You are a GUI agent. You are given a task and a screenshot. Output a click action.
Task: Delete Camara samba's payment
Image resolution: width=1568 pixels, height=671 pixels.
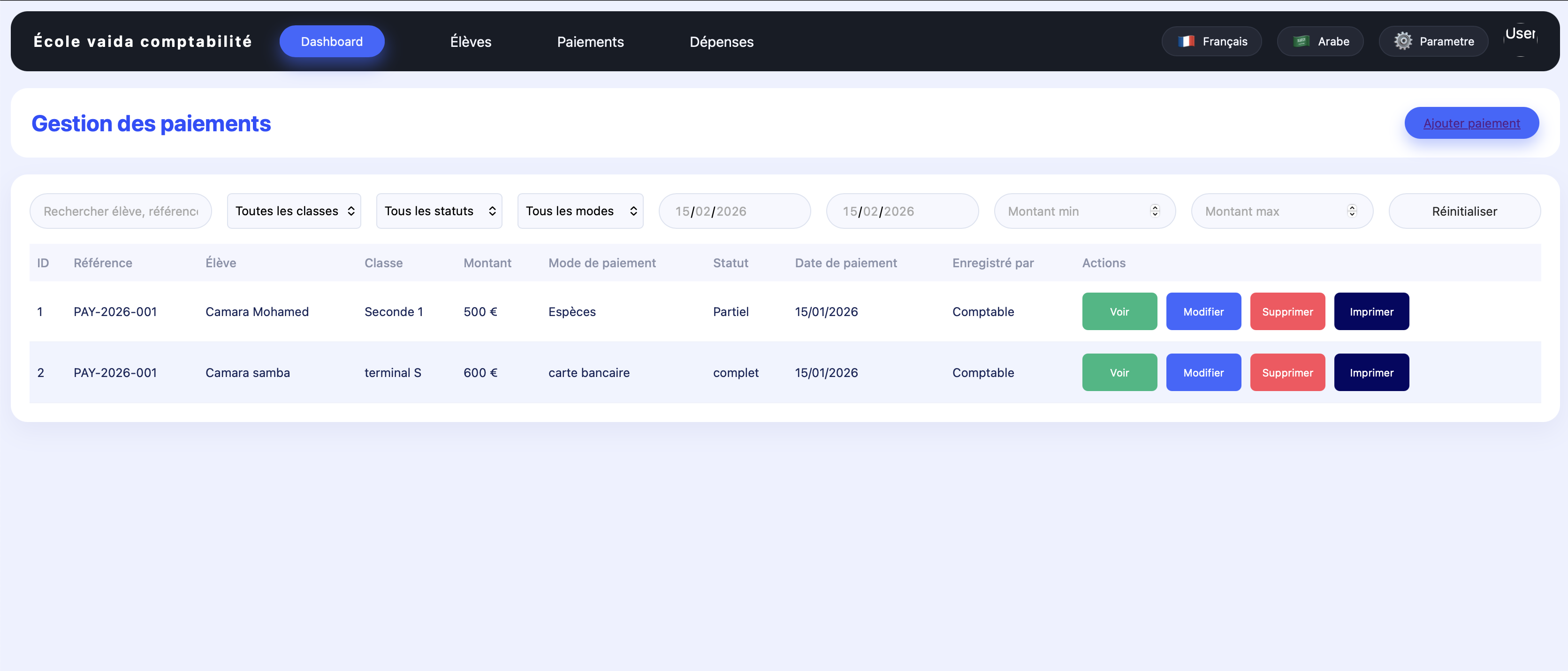1287,372
